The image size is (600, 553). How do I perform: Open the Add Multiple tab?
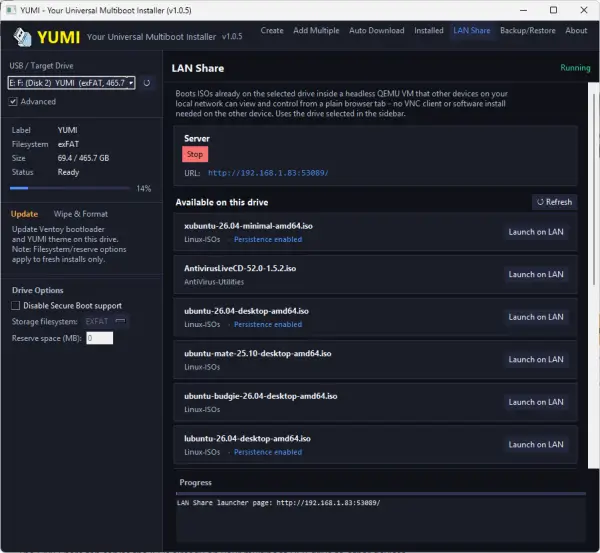click(x=316, y=31)
